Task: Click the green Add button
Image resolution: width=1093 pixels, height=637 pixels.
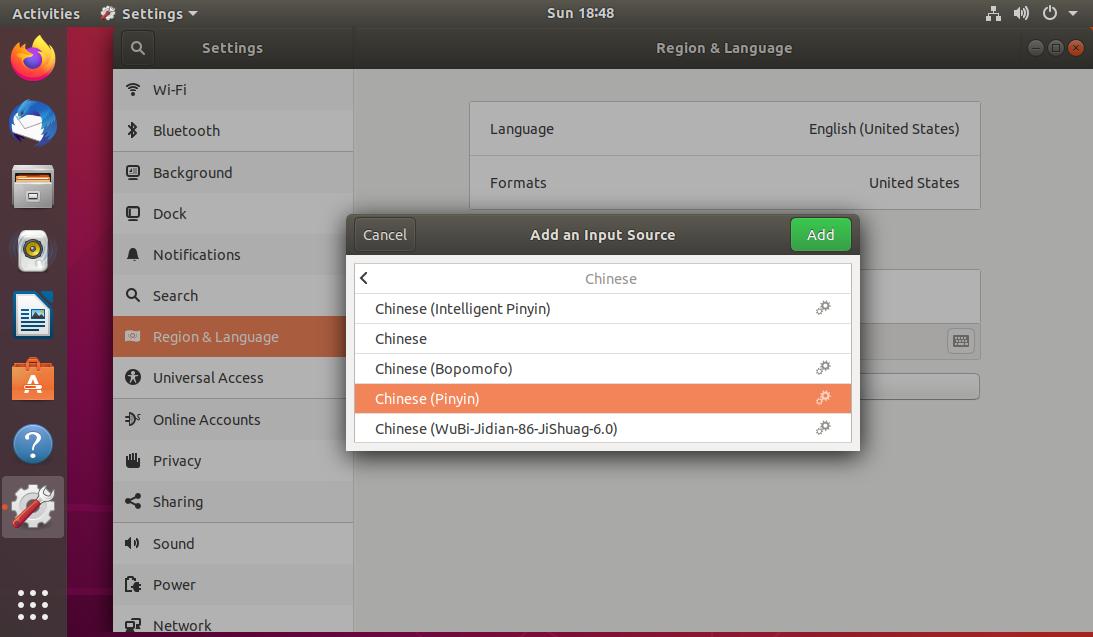Action: point(820,234)
